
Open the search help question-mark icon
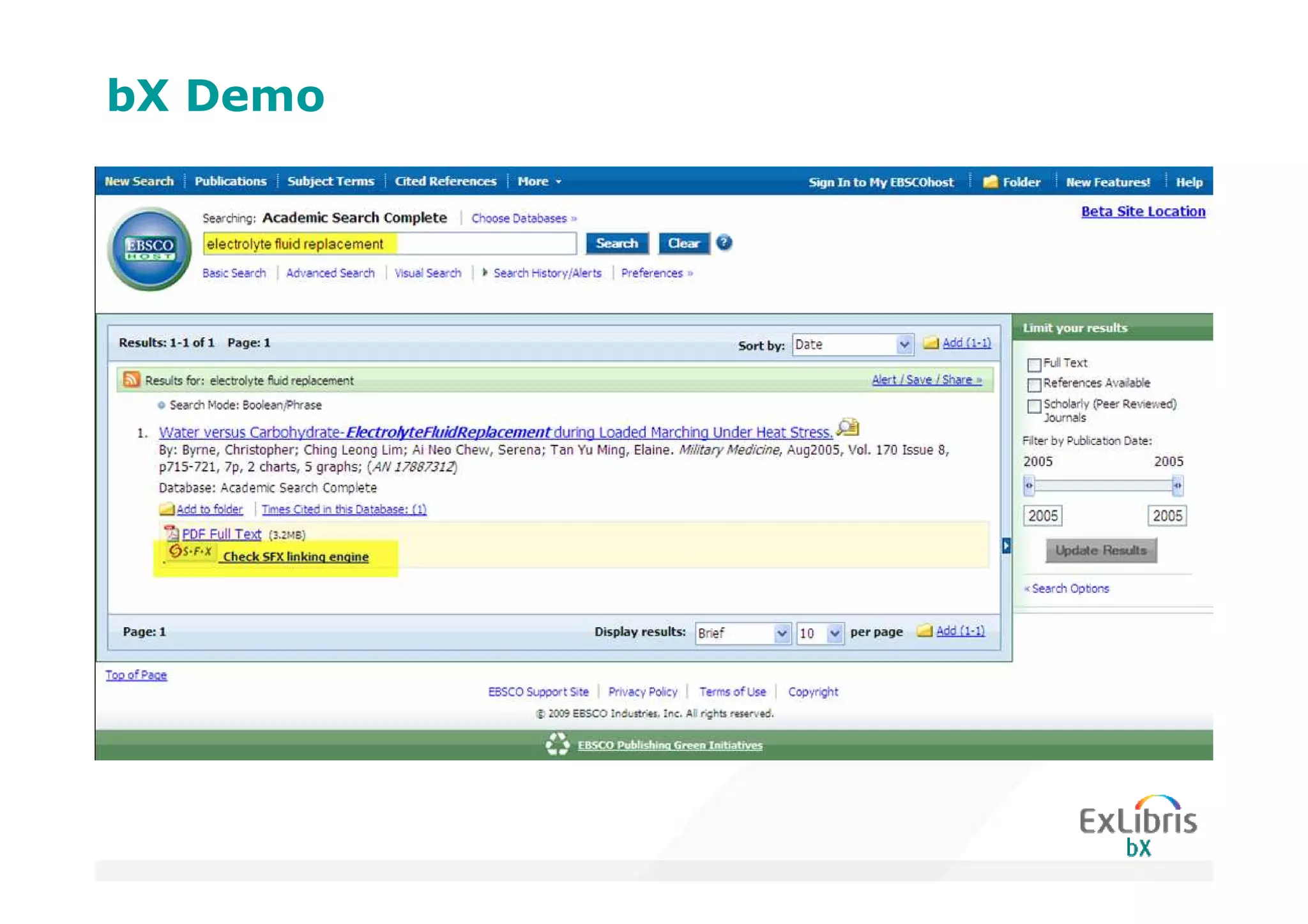[724, 243]
